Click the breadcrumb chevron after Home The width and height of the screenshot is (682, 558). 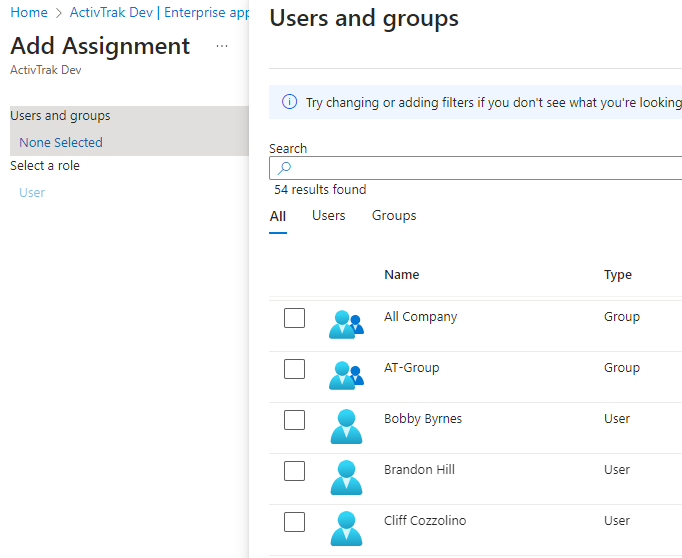coord(59,13)
